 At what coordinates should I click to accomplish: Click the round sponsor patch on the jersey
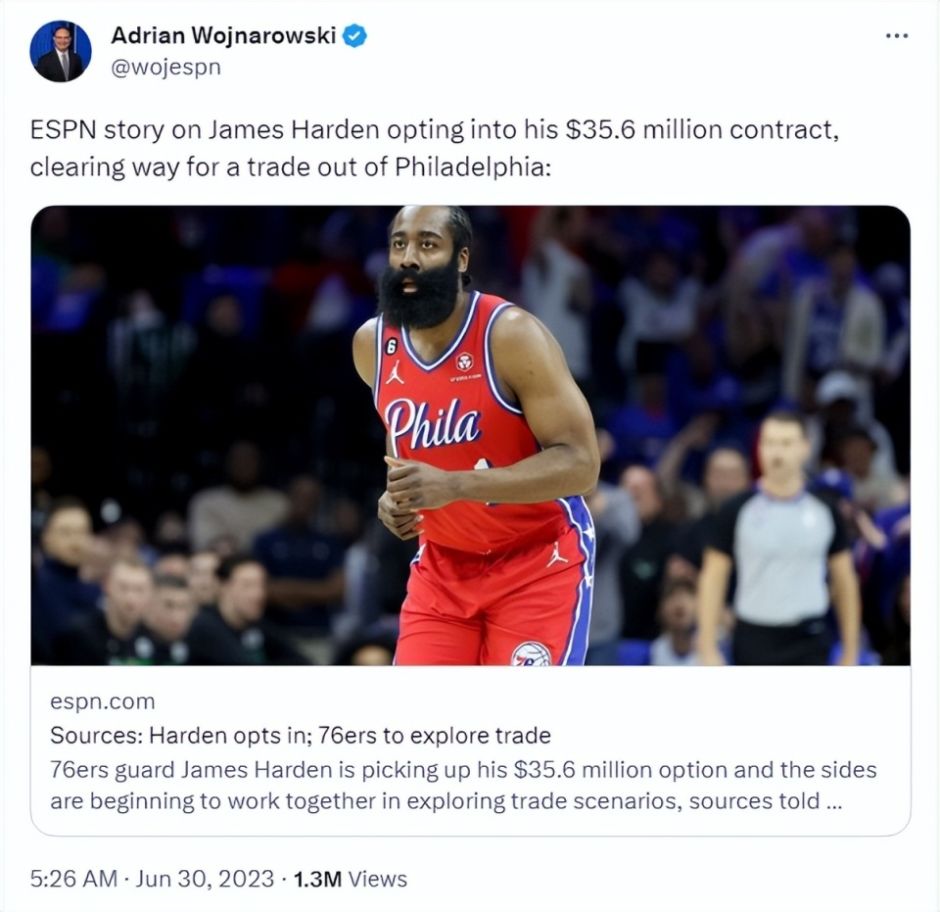pyautogui.click(x=464, y=361)
